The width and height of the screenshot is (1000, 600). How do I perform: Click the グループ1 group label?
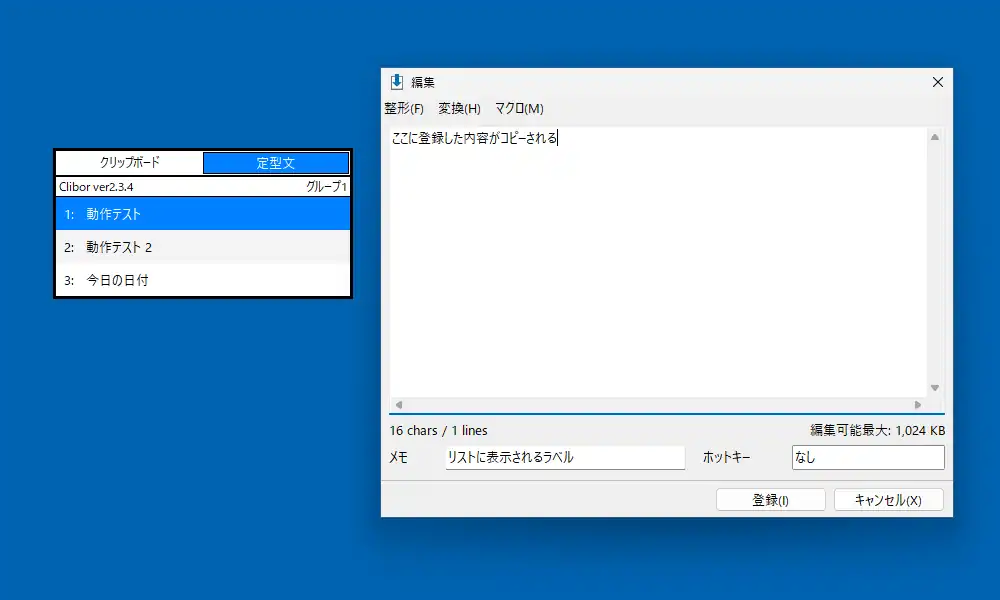(x=326, y=187)
